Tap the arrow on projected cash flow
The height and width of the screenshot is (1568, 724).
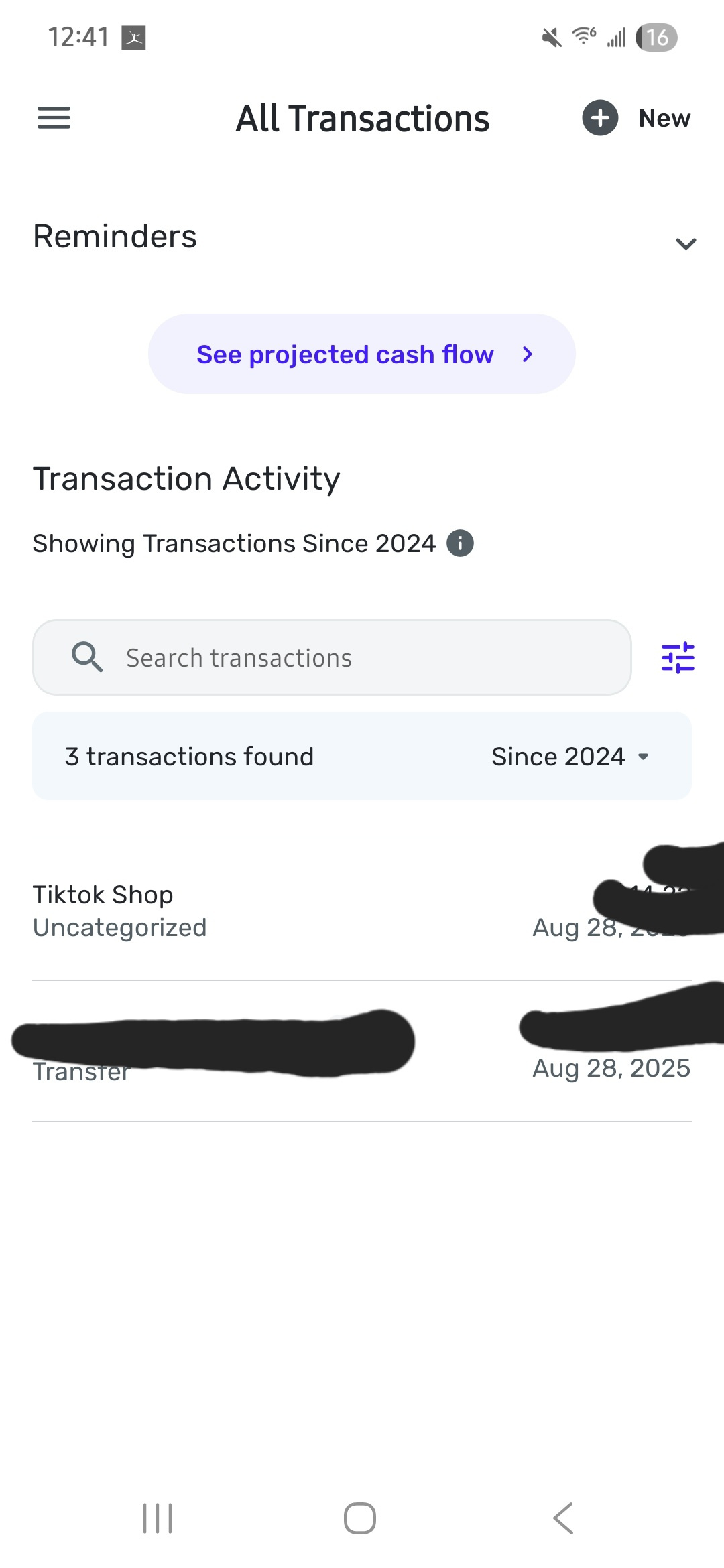tap(528, 354)
